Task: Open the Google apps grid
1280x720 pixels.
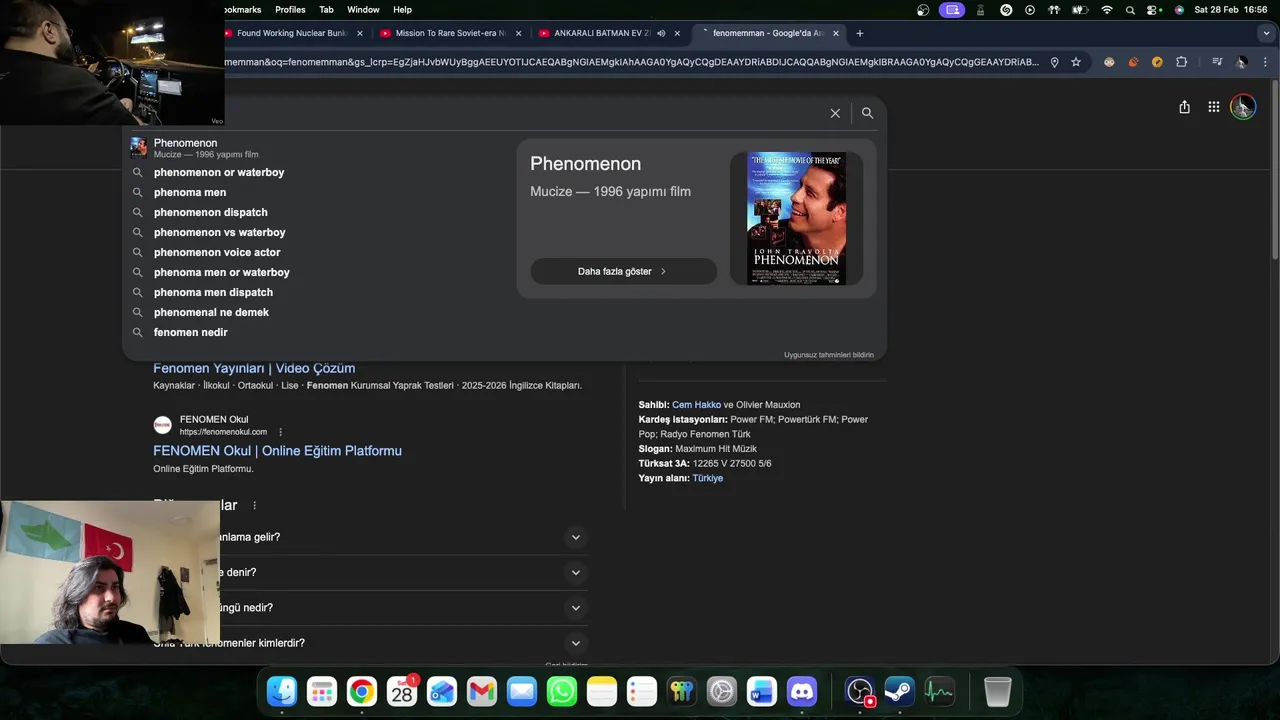Action: coord(1213,107)
